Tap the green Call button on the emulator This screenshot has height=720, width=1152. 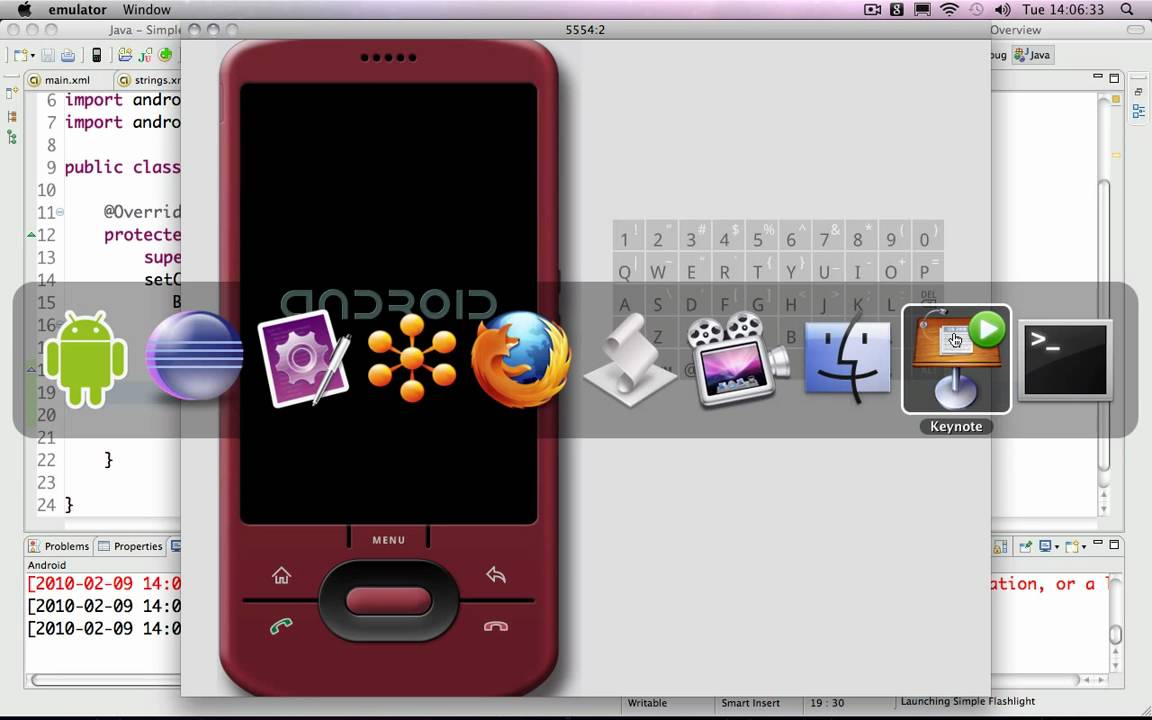(281, 626)
